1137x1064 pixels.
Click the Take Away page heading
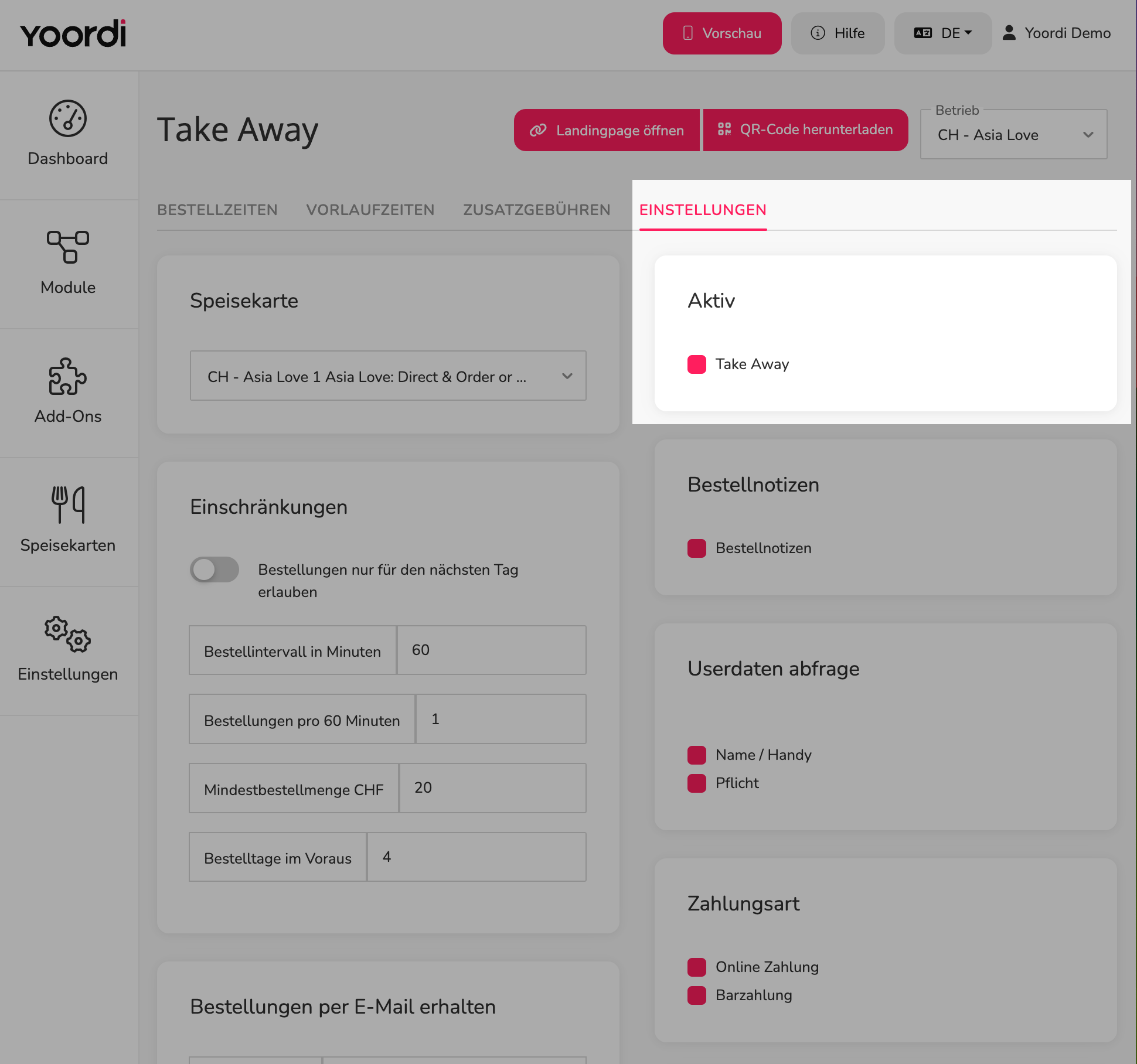[x=238, y=130]
